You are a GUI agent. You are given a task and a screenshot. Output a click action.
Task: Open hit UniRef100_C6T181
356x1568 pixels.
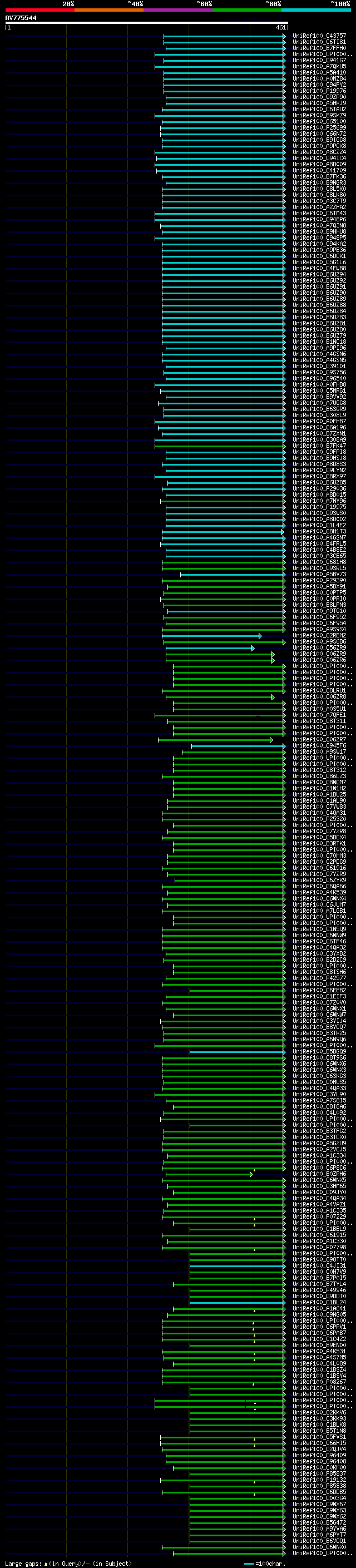(x=319, y=42)
